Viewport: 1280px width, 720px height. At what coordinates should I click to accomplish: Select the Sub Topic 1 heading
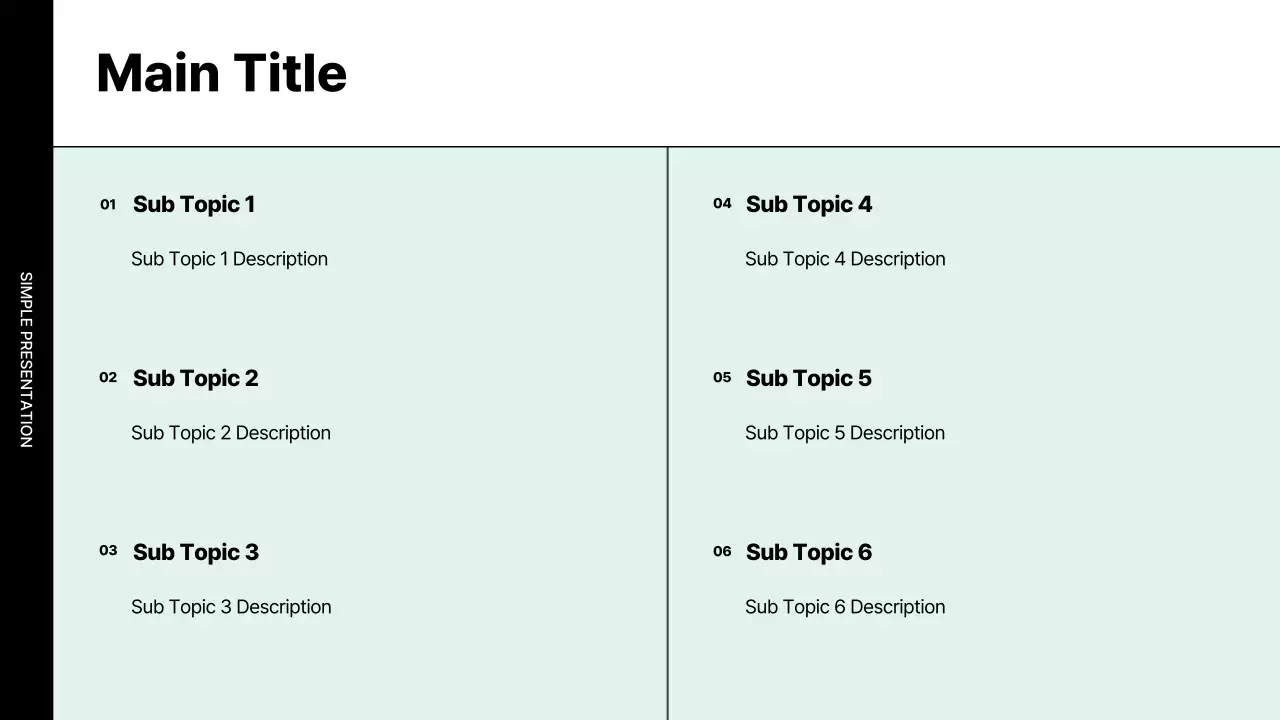point(194,205)
